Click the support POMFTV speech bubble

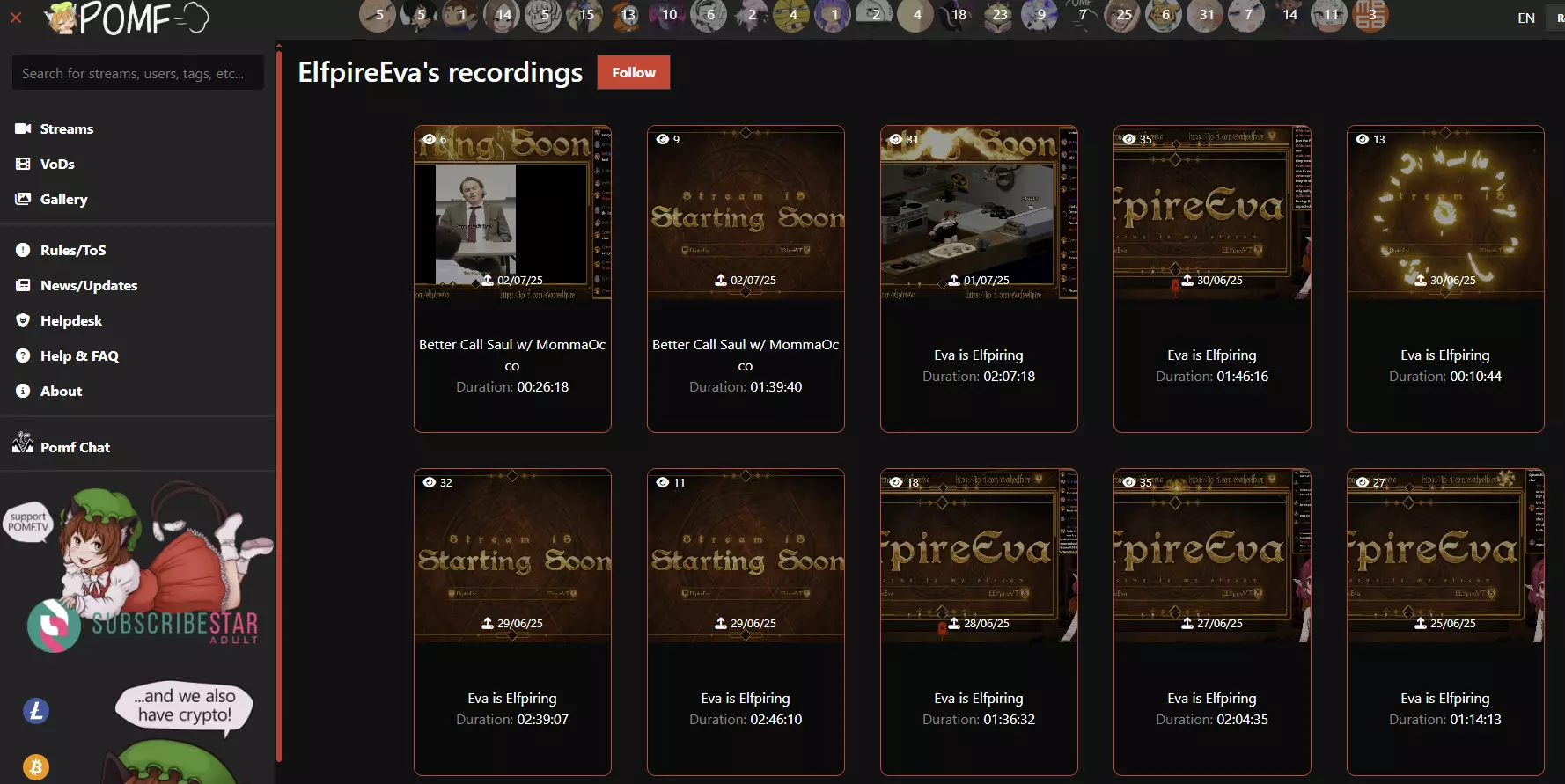tap(27, 523)
